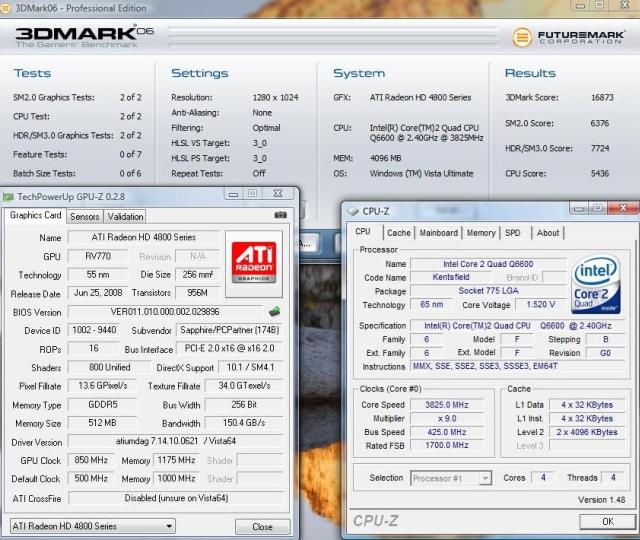
Task: Select the CPU tab in CPU-Z
Action: coord(363,231)
